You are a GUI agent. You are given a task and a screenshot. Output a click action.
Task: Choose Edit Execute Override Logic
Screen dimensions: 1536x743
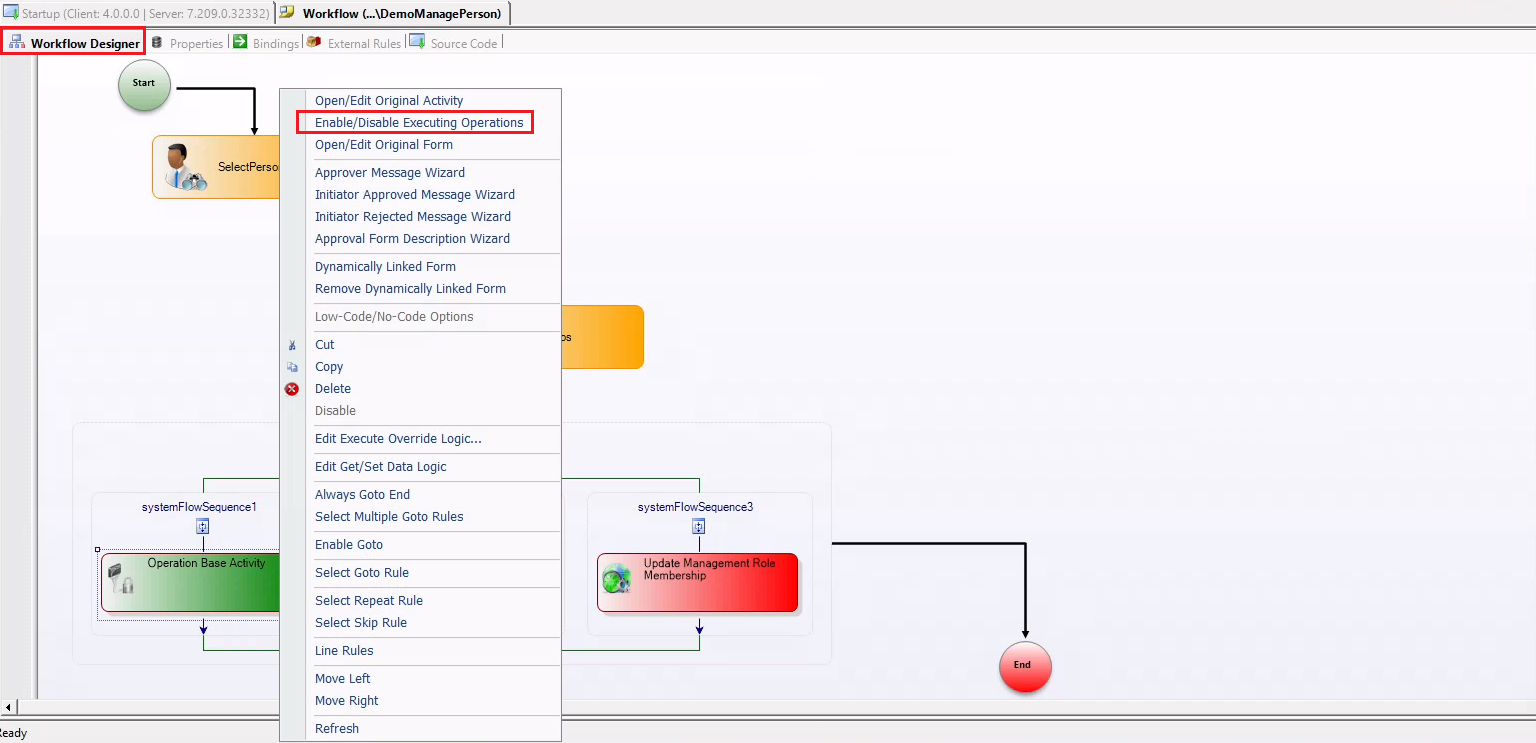click(x=398, y=439)
